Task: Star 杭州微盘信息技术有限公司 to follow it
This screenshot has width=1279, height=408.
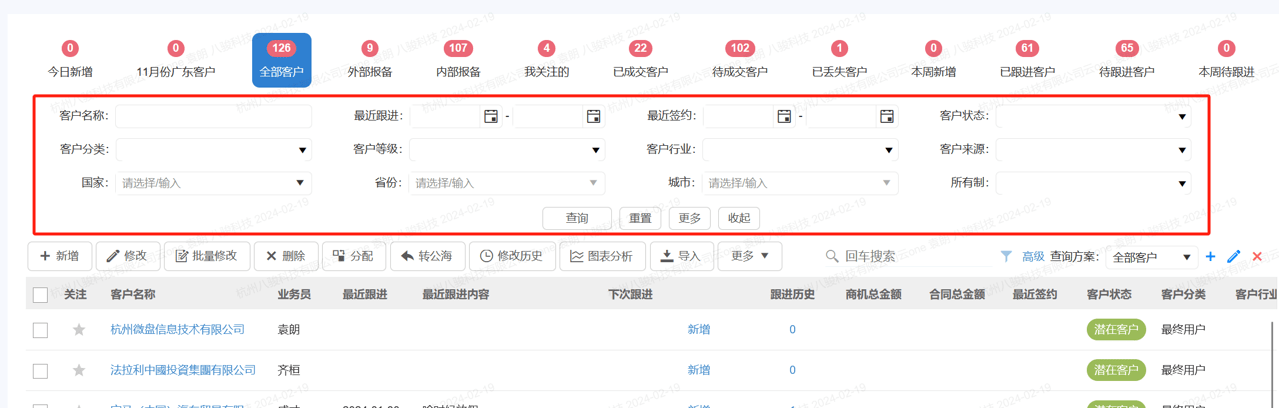Action: click(79, 330)
